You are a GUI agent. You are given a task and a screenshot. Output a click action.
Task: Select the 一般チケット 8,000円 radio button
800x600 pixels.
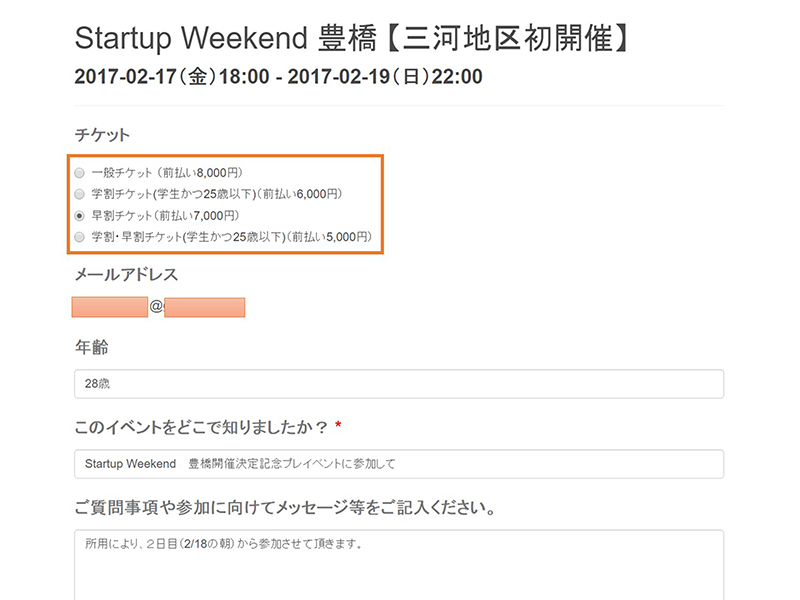coord(80,173)
